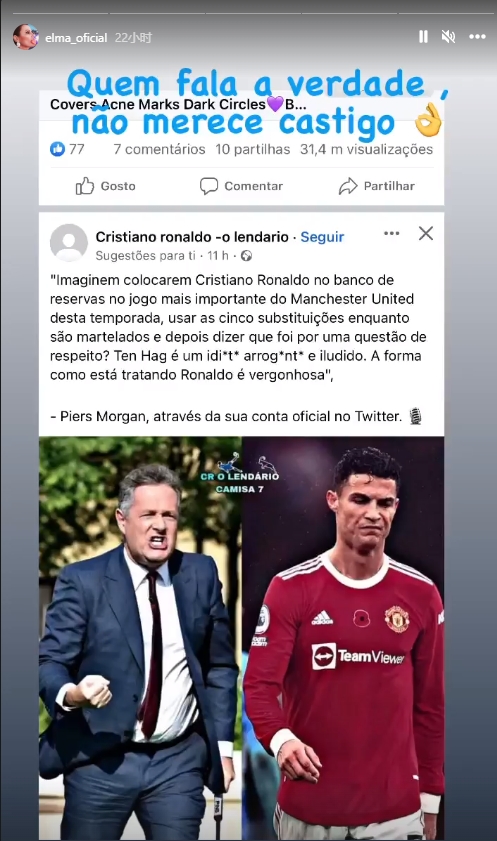This screenshot has height=841, width=497.
Task: Open the blue like reaction icon
Action: [57, 149]
